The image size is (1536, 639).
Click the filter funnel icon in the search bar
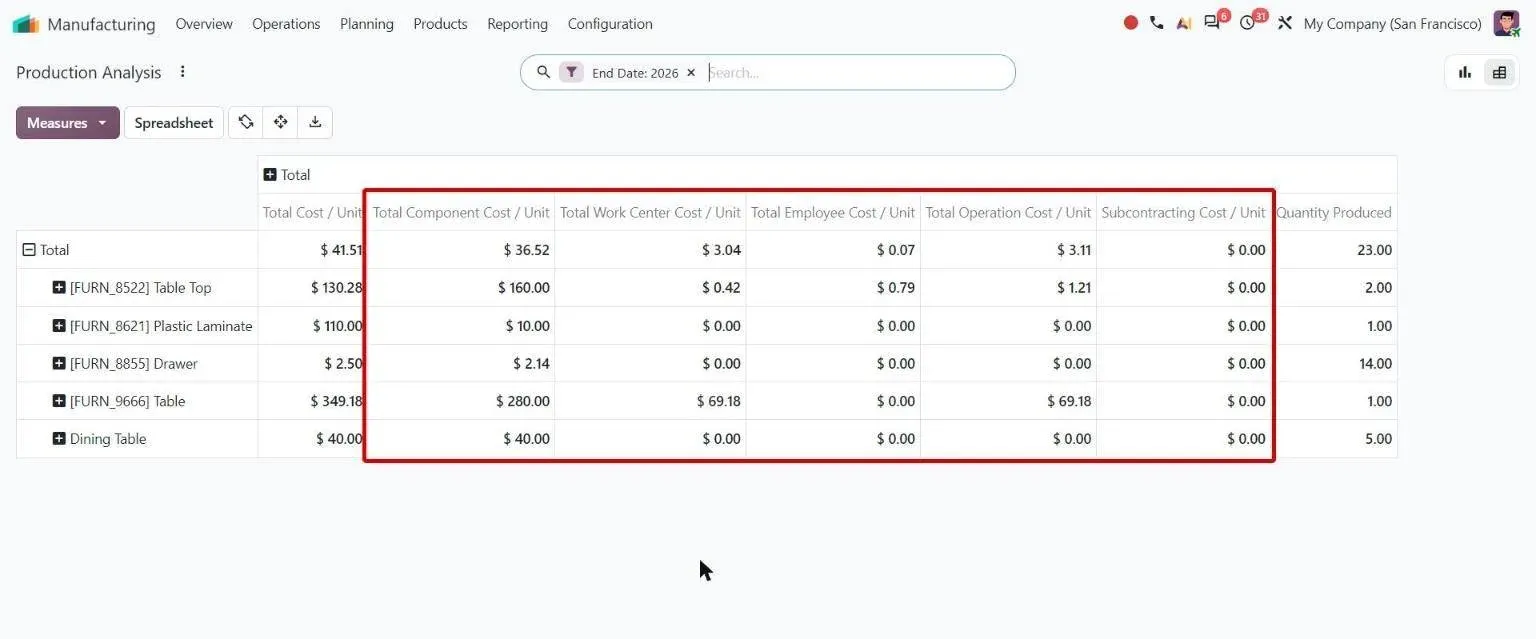tap(571, 72)
